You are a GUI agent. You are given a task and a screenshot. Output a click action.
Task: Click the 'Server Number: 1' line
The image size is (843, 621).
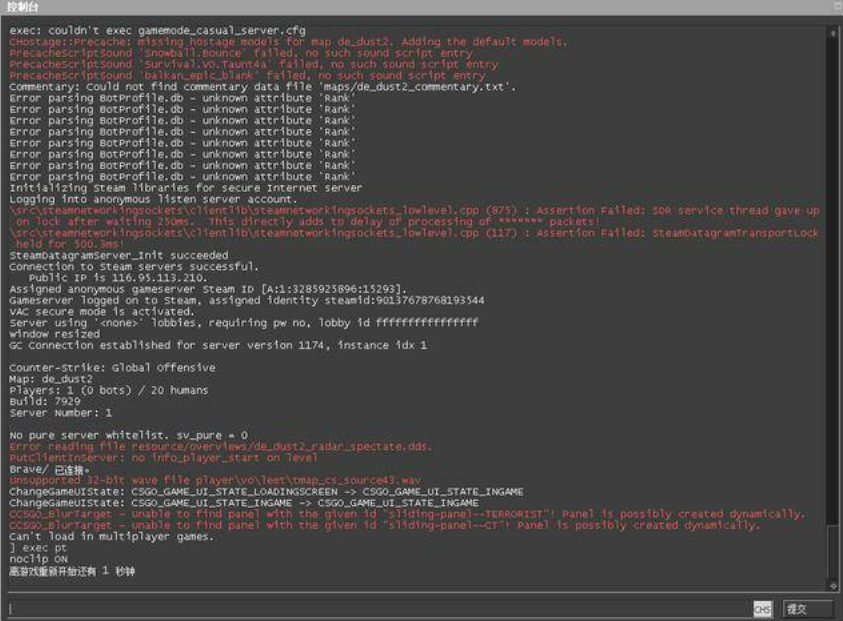60,412
